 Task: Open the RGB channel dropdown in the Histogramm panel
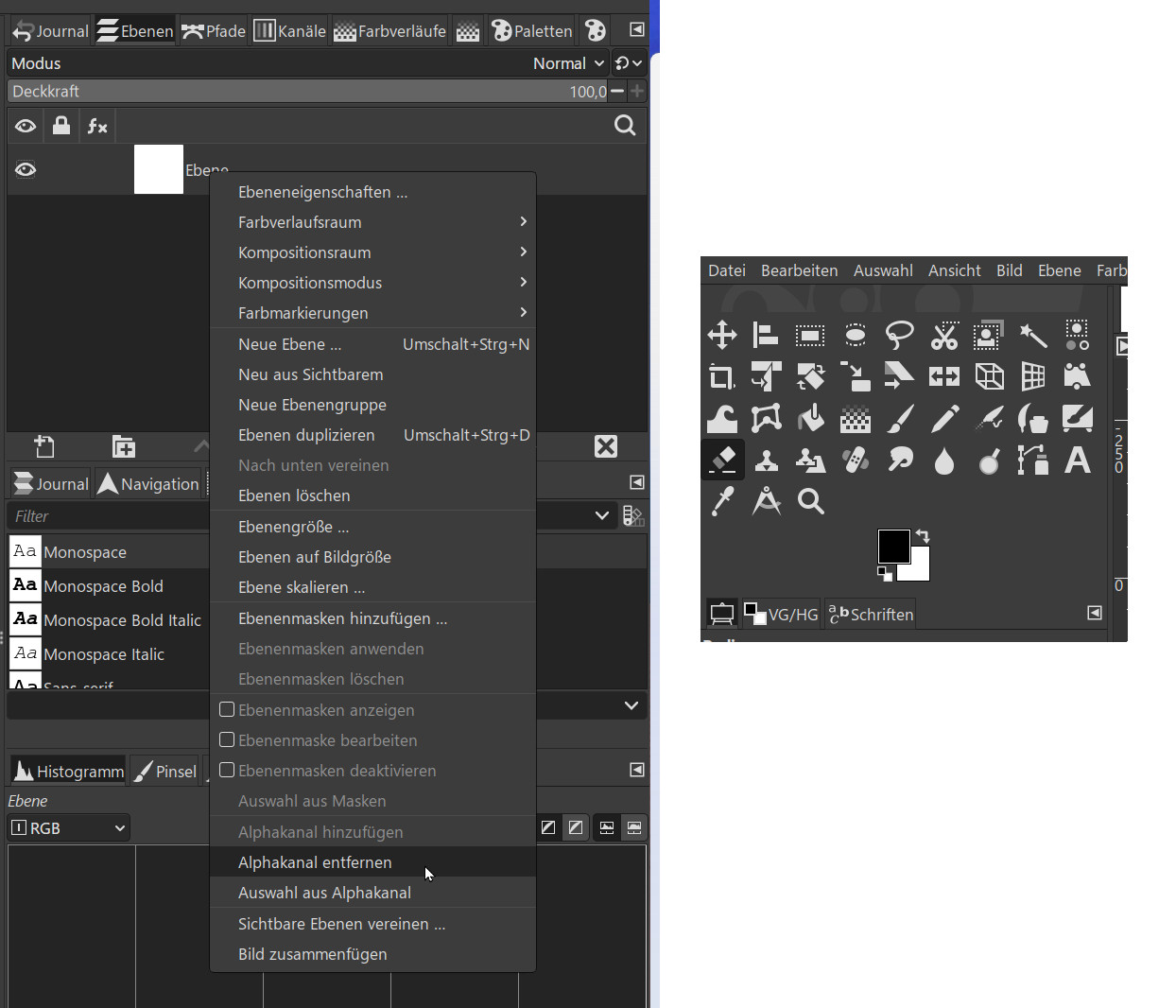tap(69, 827)
